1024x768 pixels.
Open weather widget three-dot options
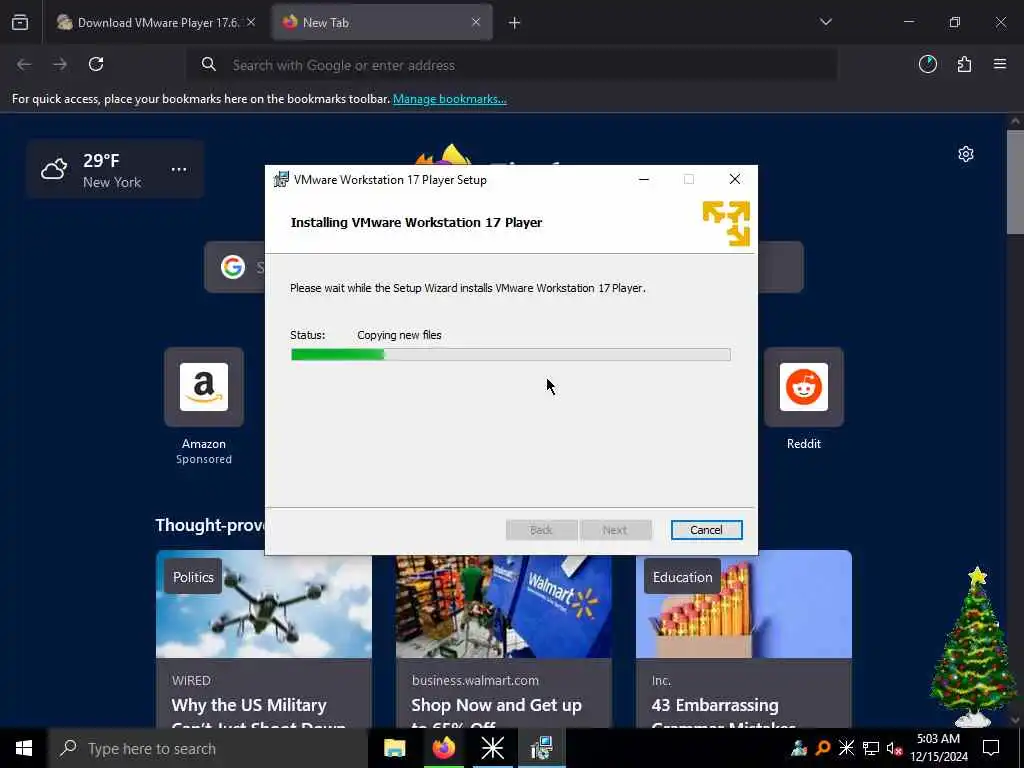click(179, 169)
